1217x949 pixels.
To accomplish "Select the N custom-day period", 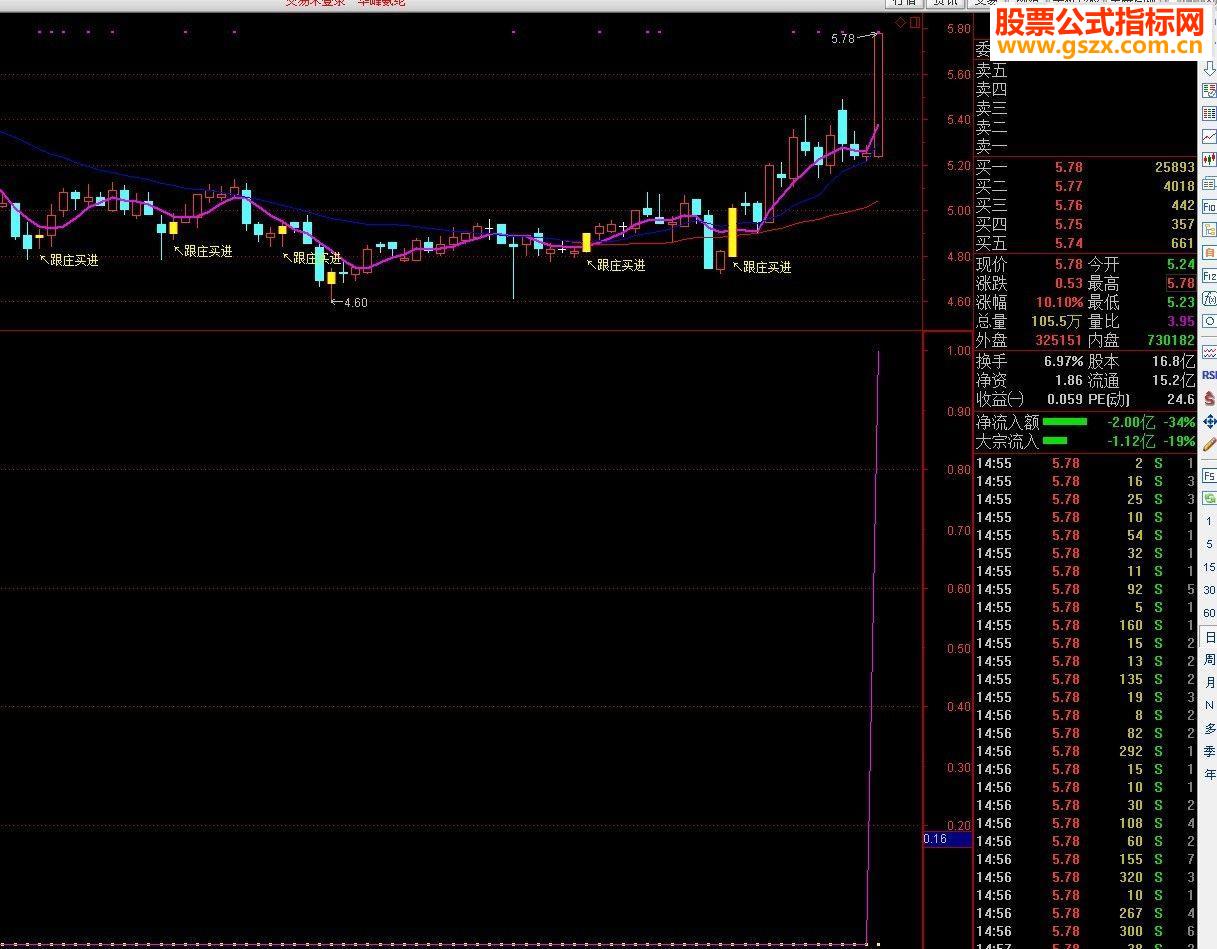I will pos(1209,706).
